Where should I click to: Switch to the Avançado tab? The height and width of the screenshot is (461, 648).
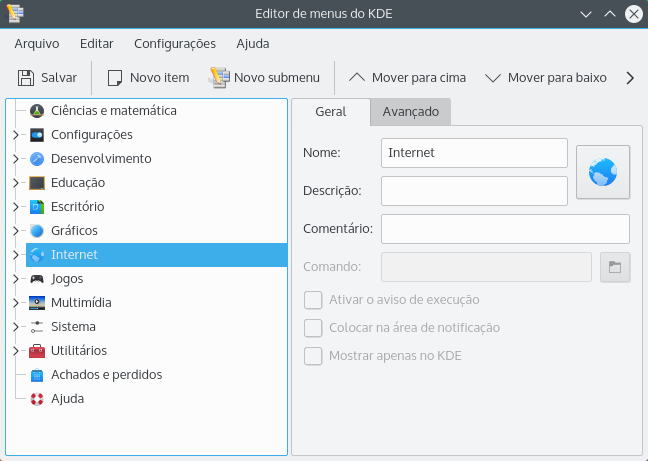410,111
